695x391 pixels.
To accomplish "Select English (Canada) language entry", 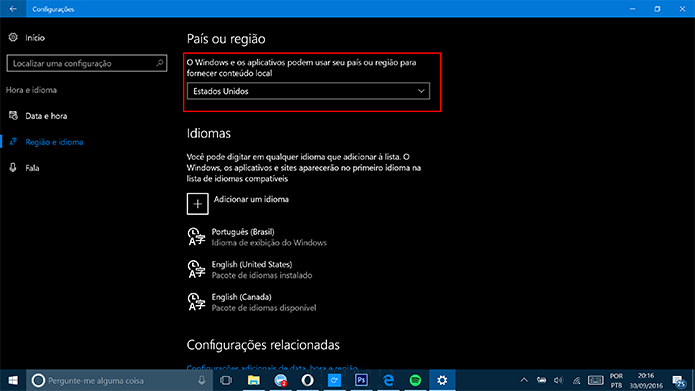I will point(263,302).
